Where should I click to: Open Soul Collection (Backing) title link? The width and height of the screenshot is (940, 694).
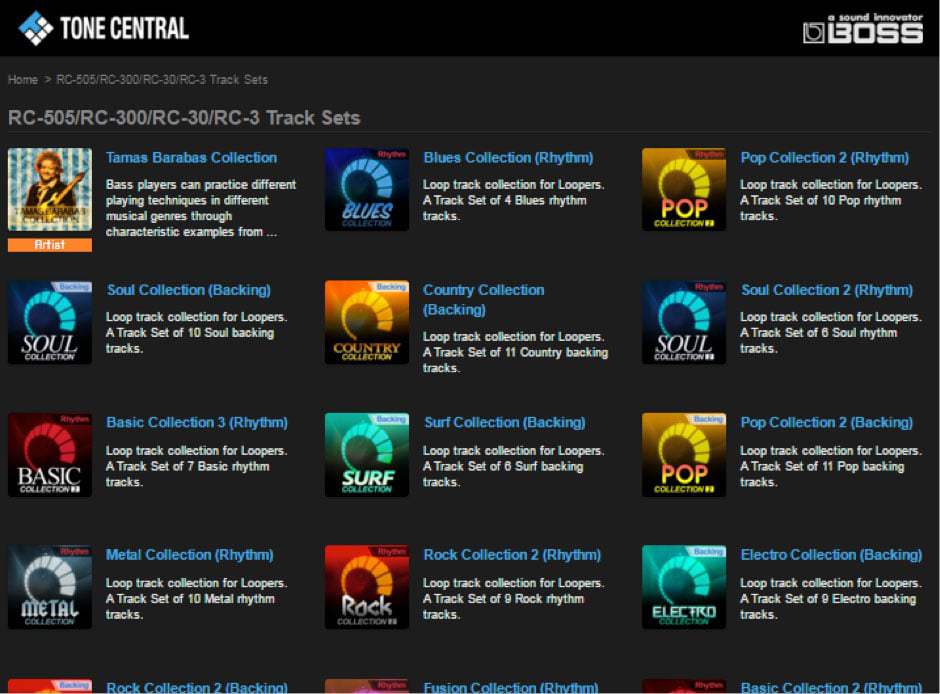[188, 290]
